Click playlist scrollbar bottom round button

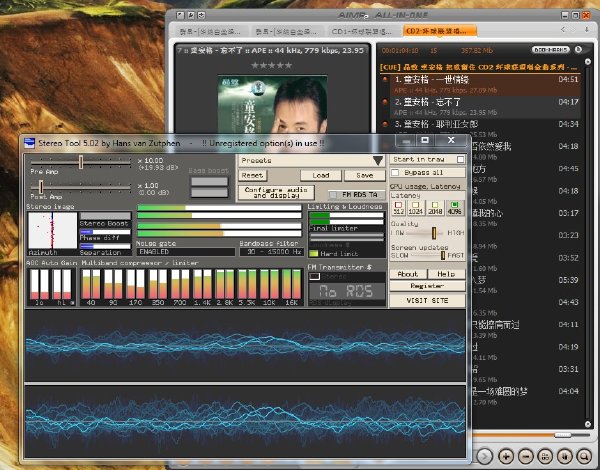tap(588, 424)
